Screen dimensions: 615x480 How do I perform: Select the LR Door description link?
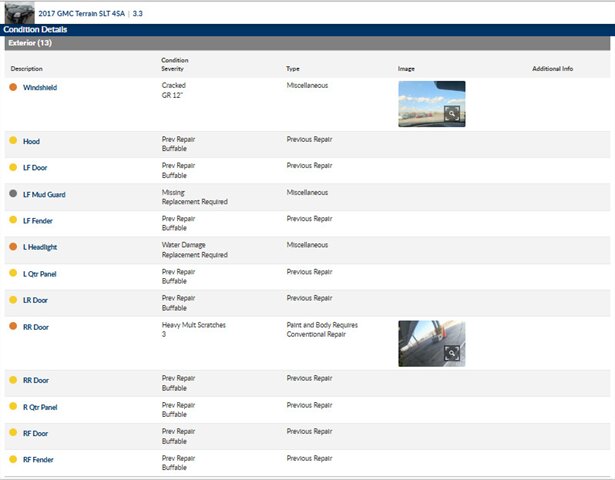tap(35, 300)
